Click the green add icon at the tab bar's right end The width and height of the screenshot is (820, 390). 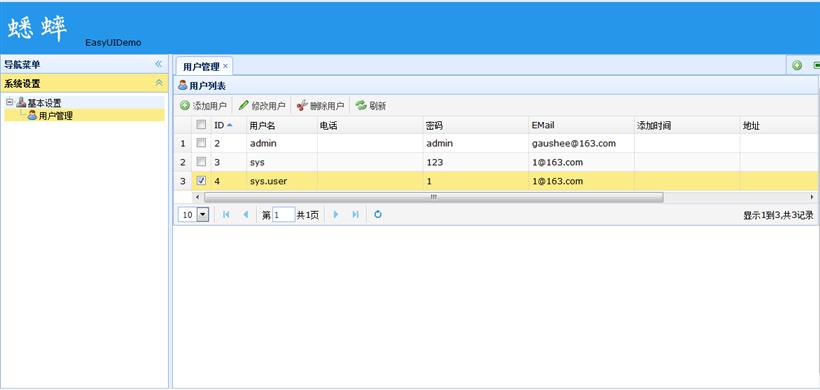[x=797, y=65]
